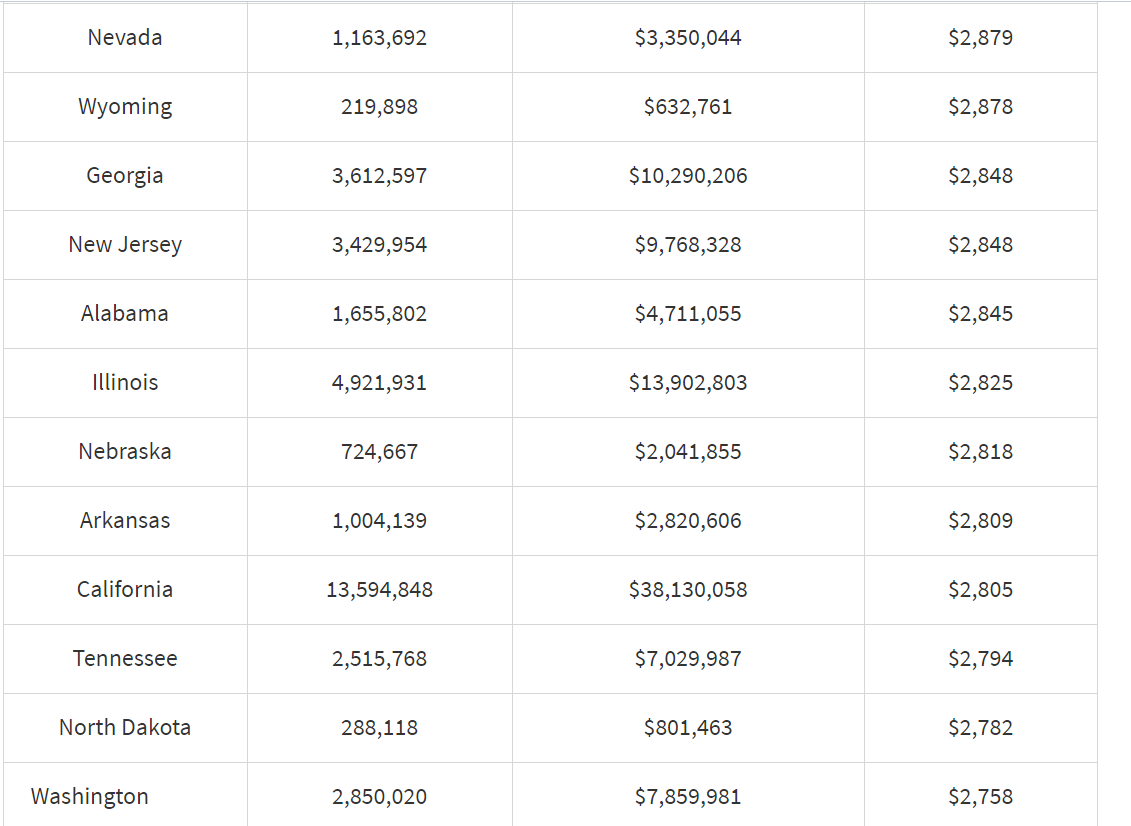Select North Dakota's $801,463 cell
Viewport: 1131px width, 826px height.
click(x=688, y=728)
